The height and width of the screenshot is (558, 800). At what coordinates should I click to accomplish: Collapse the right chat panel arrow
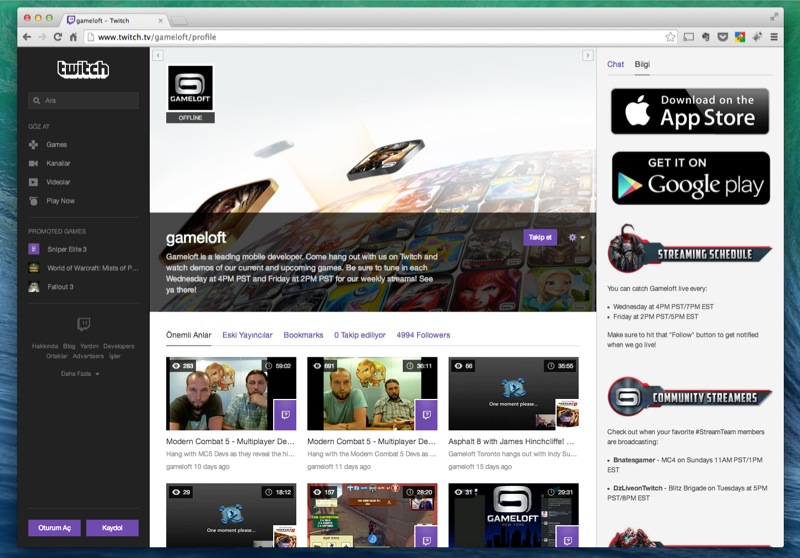click(588, 55)
